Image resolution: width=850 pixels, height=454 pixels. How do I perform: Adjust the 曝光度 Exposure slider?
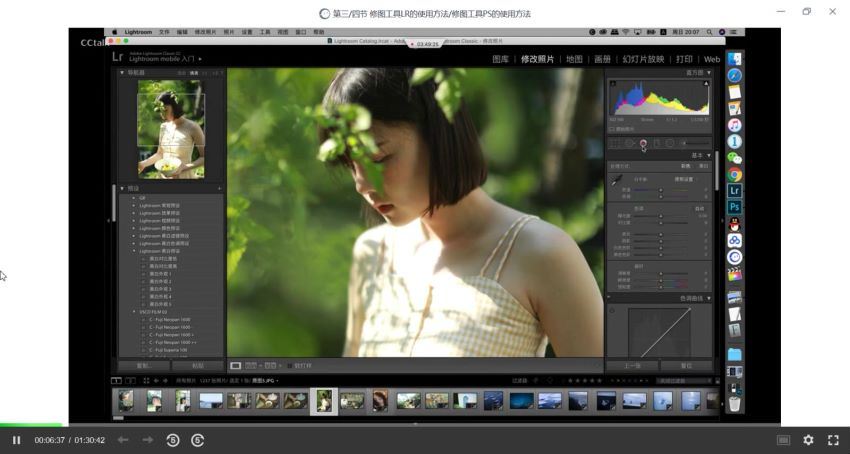pos(661,216)
